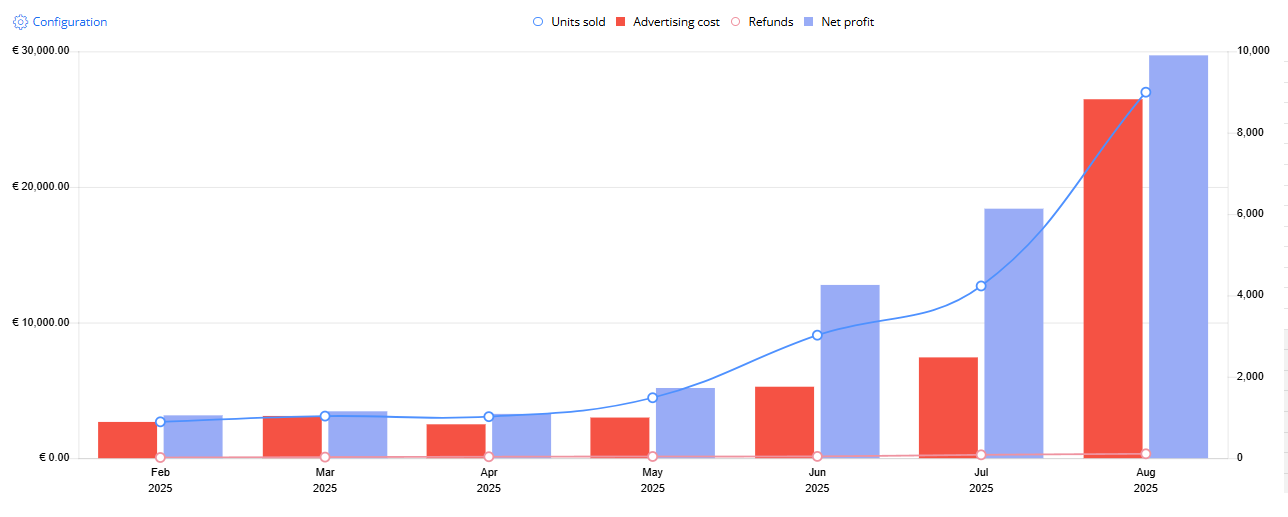
Task: Toggle Refunds series label in legend
Action: [x=770, y=22]
